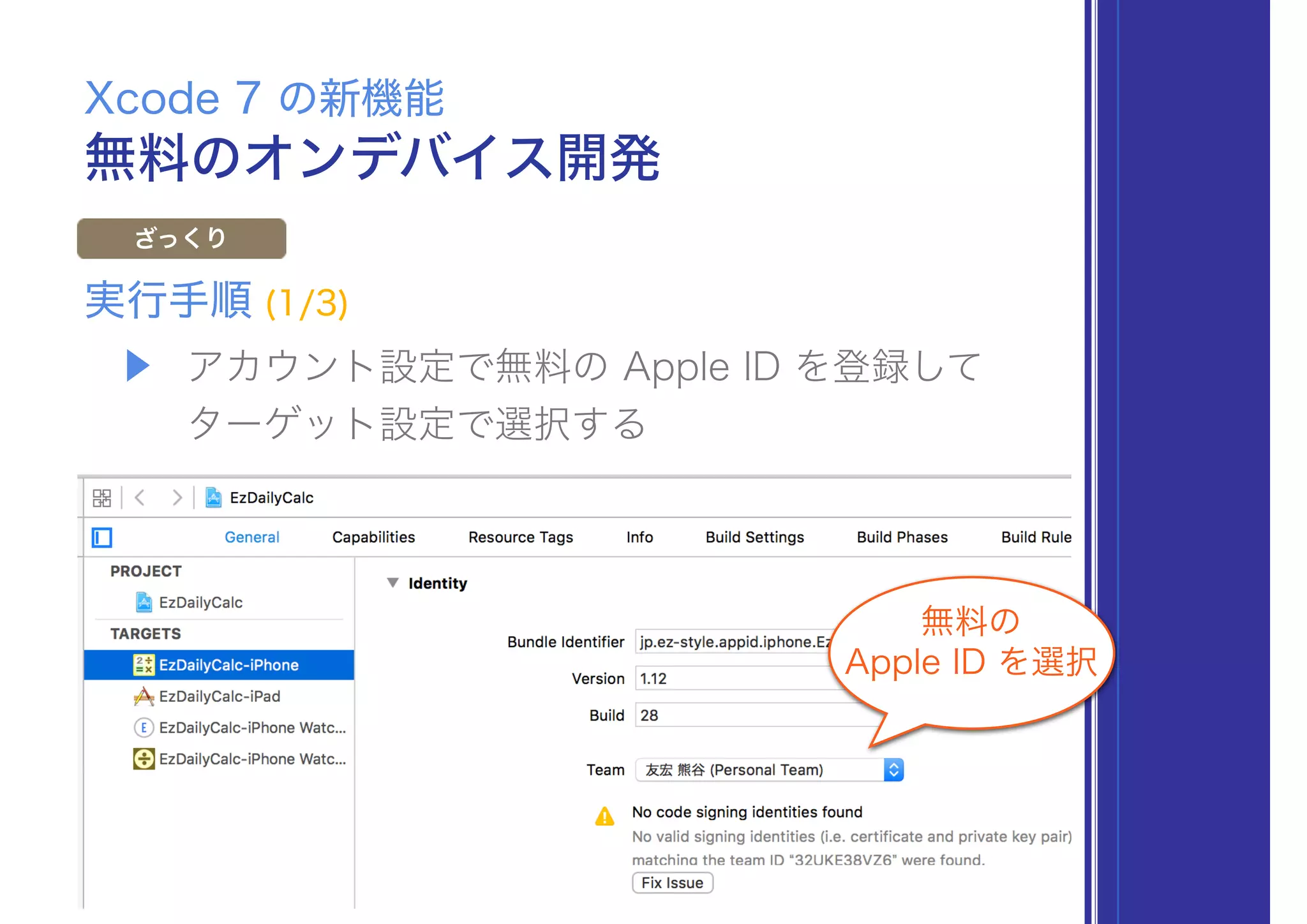1307x924 pixels.
Task: Go forward with the right chevron
Action: [177, 497]
